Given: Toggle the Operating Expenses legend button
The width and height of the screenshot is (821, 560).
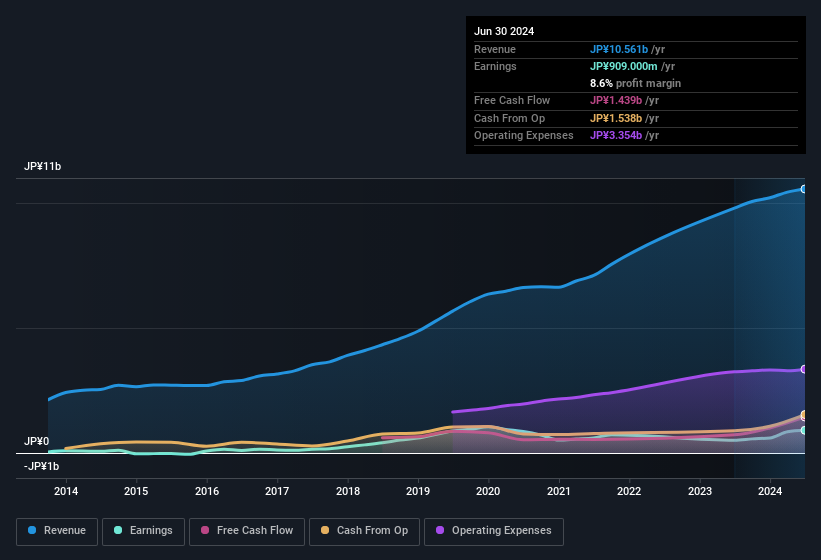Looking at the screenshot, I should coord(493,531).
